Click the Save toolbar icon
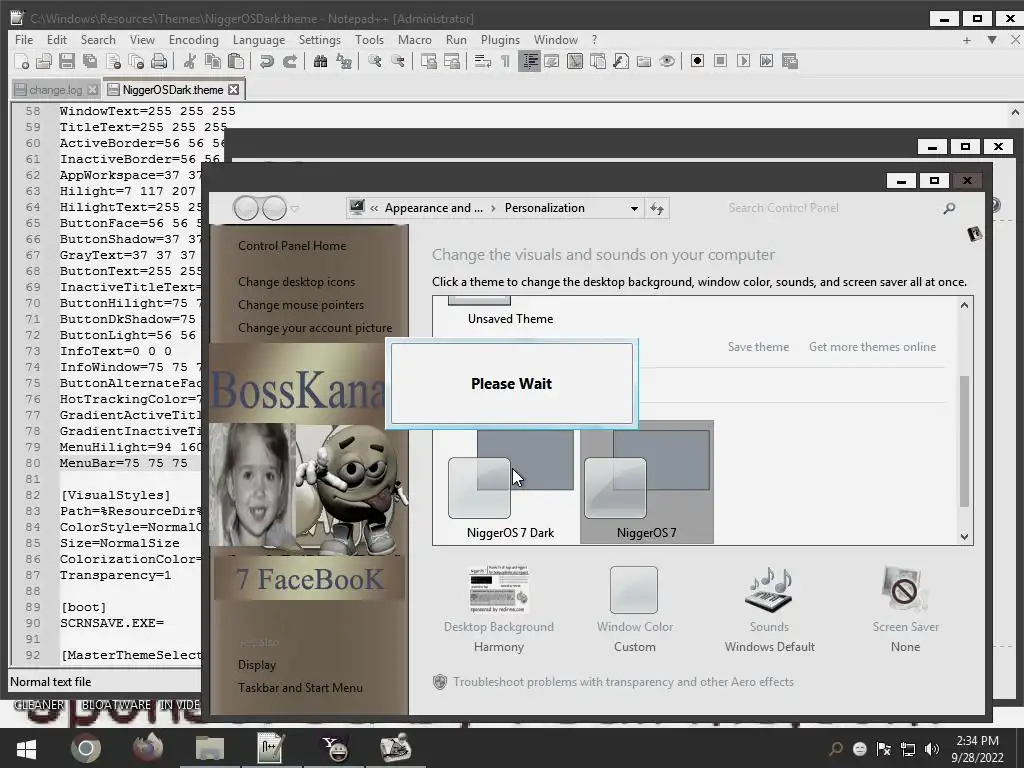 coord(67,61)
